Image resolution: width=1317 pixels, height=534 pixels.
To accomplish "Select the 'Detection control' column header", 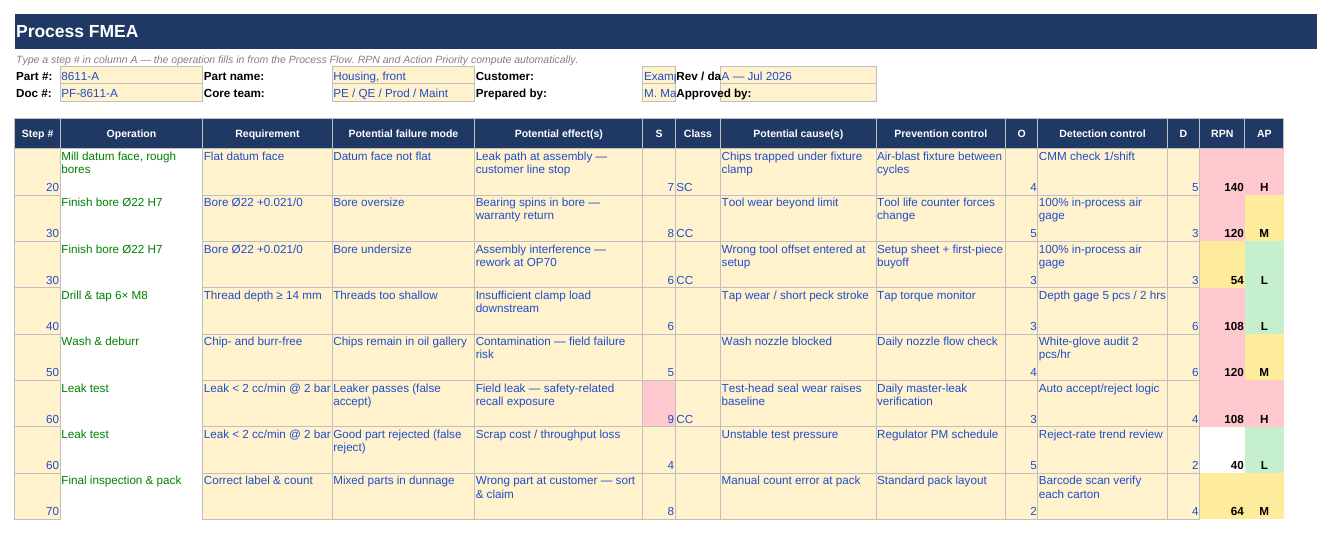I will click(1102, 133).
